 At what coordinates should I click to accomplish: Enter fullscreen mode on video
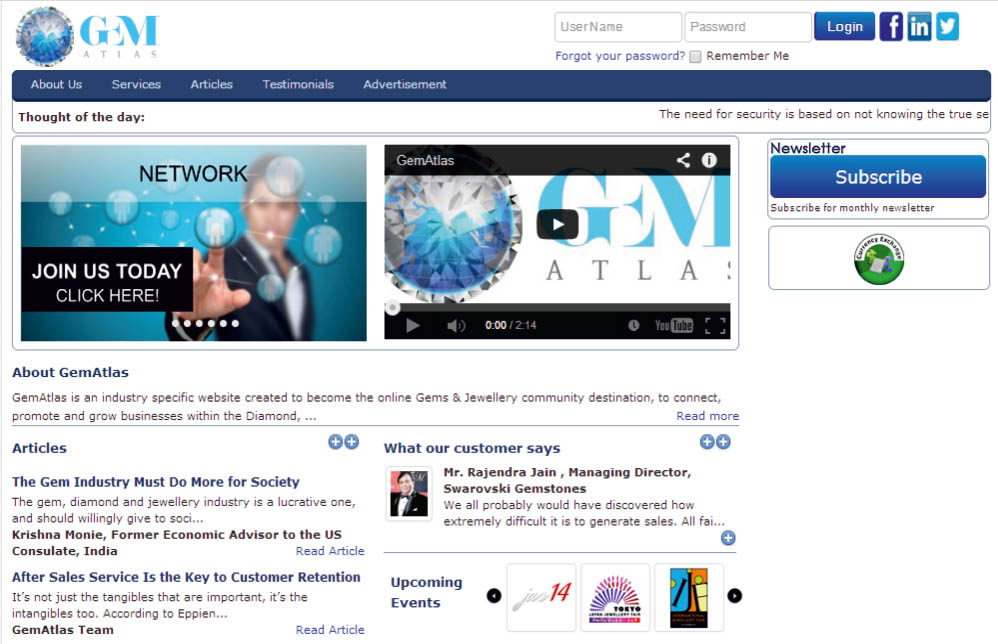point(715,326)
